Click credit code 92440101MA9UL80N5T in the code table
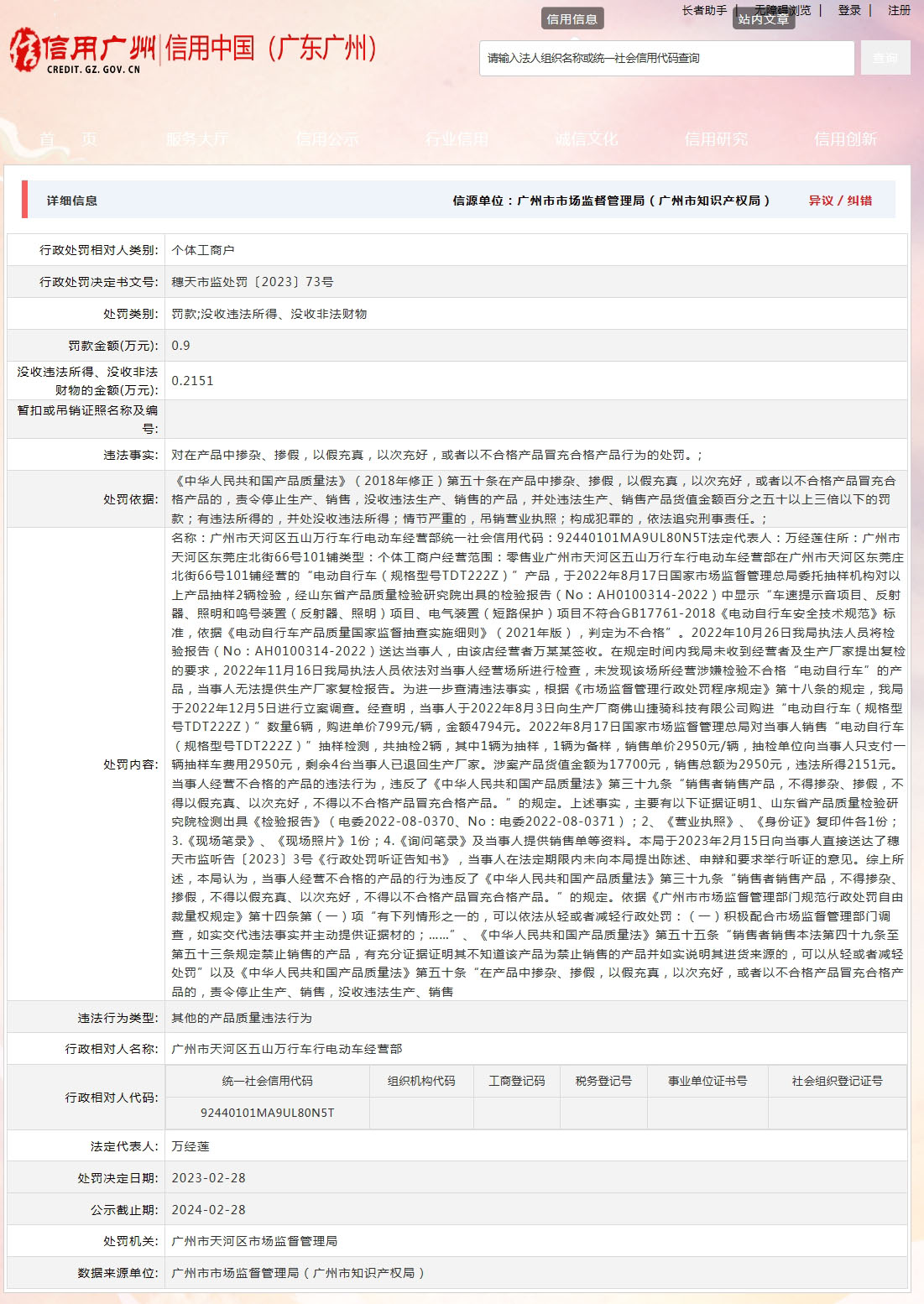This screenshot has width=924, height=1304. 268,1113
